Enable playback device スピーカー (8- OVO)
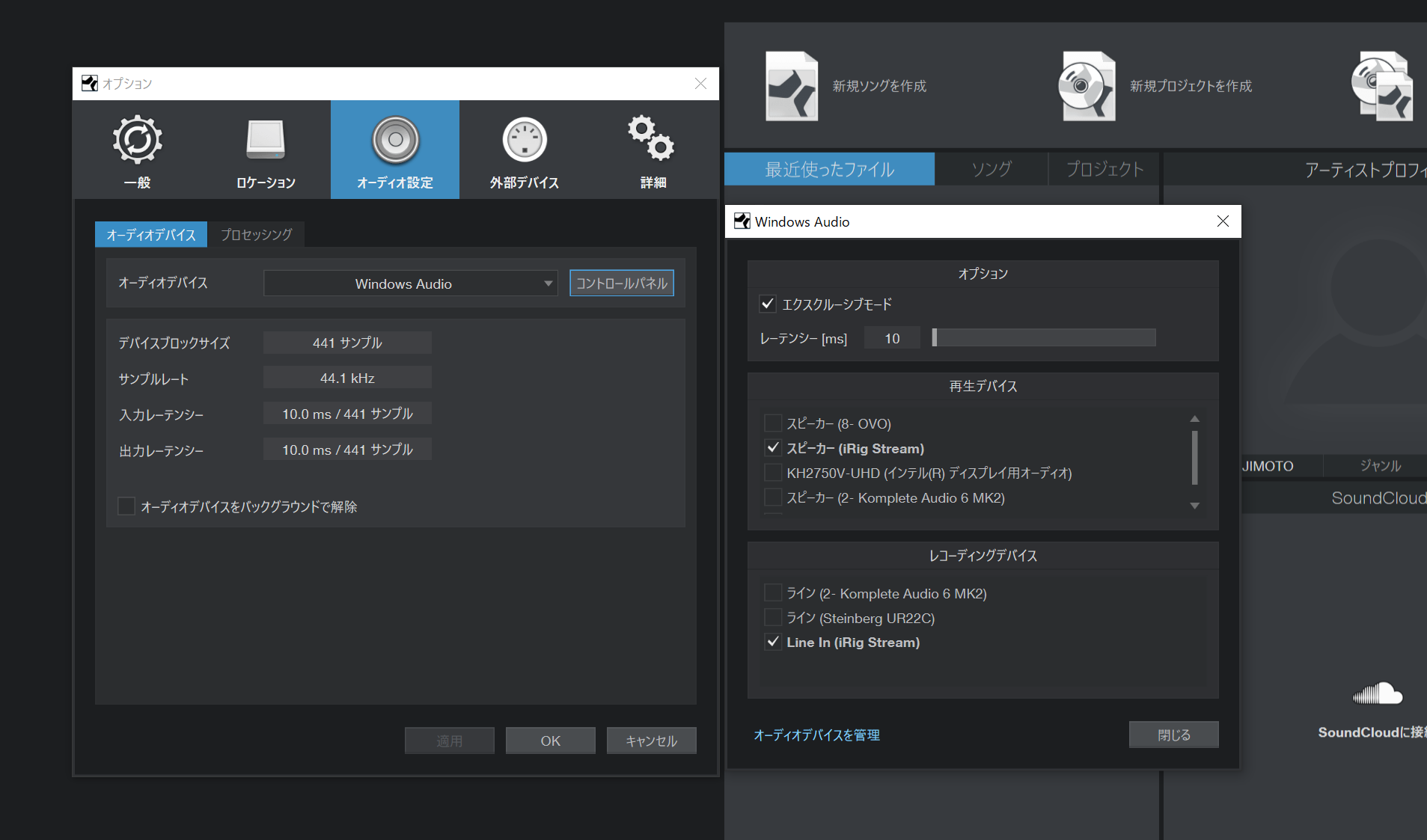 pos(773,423)
